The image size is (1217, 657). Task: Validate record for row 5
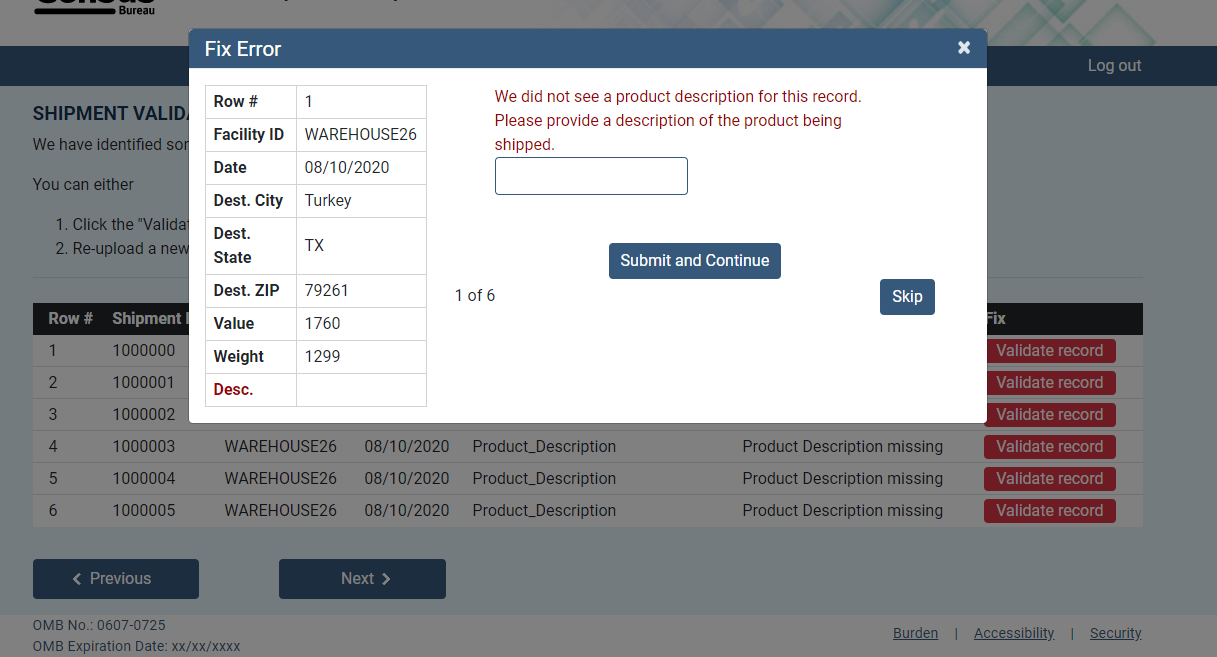click(x=1049, y=479)
